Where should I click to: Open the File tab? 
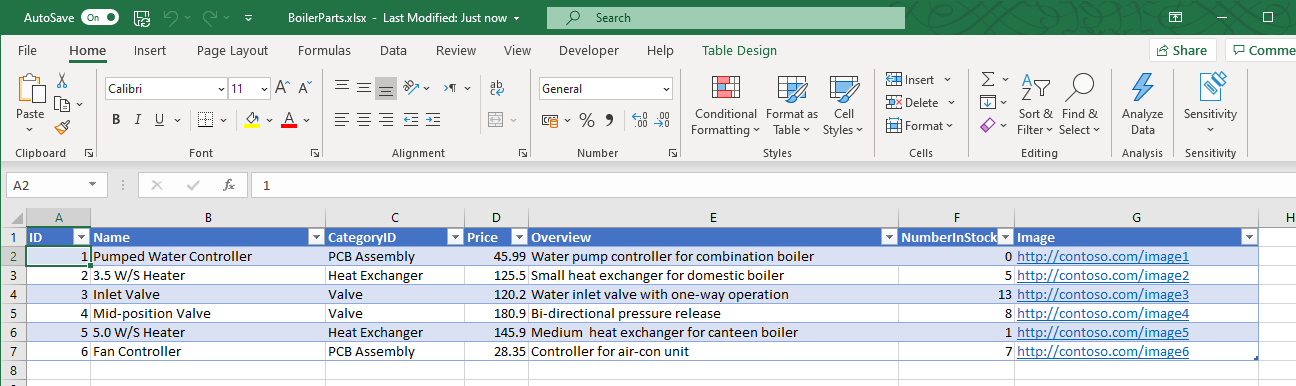click(x=28, y=50)
